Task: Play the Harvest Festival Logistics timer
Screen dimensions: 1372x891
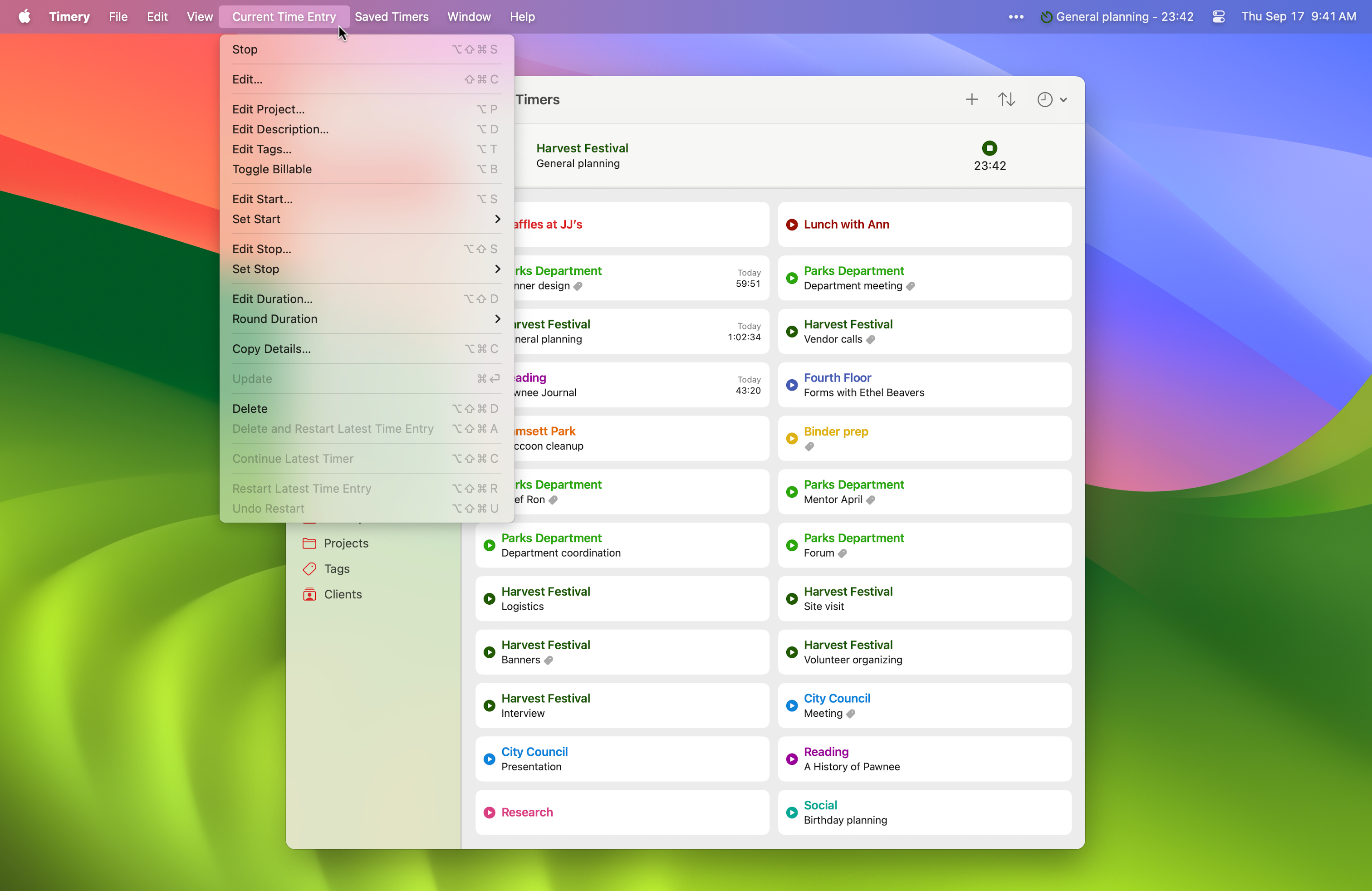Action: pos(490,599)
